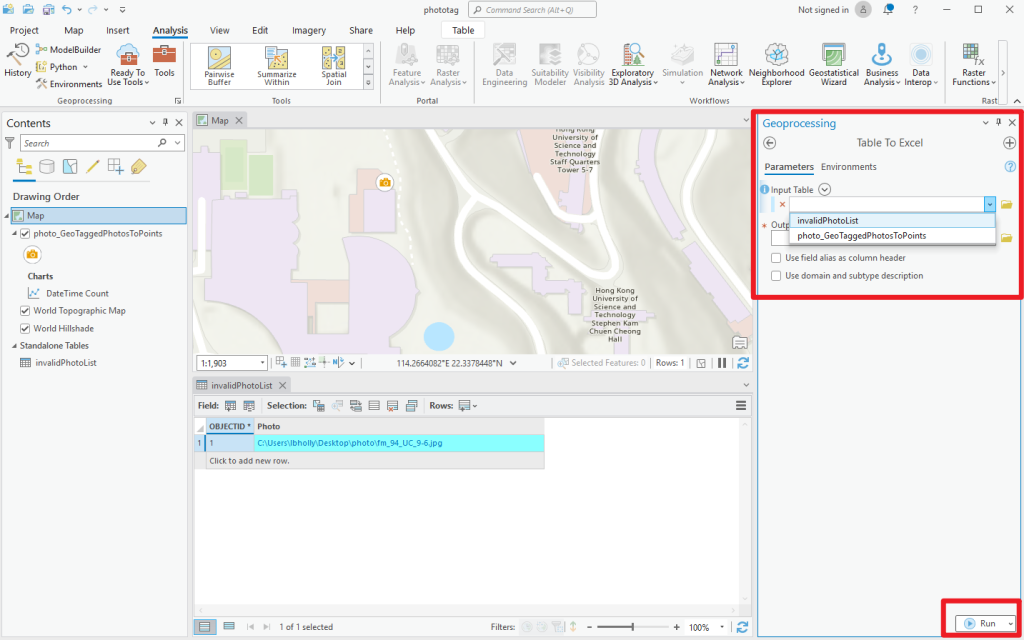Browse for the output Excel file folder
Viewport: 1024px width, 640px height.
(x=1006, y=238)
